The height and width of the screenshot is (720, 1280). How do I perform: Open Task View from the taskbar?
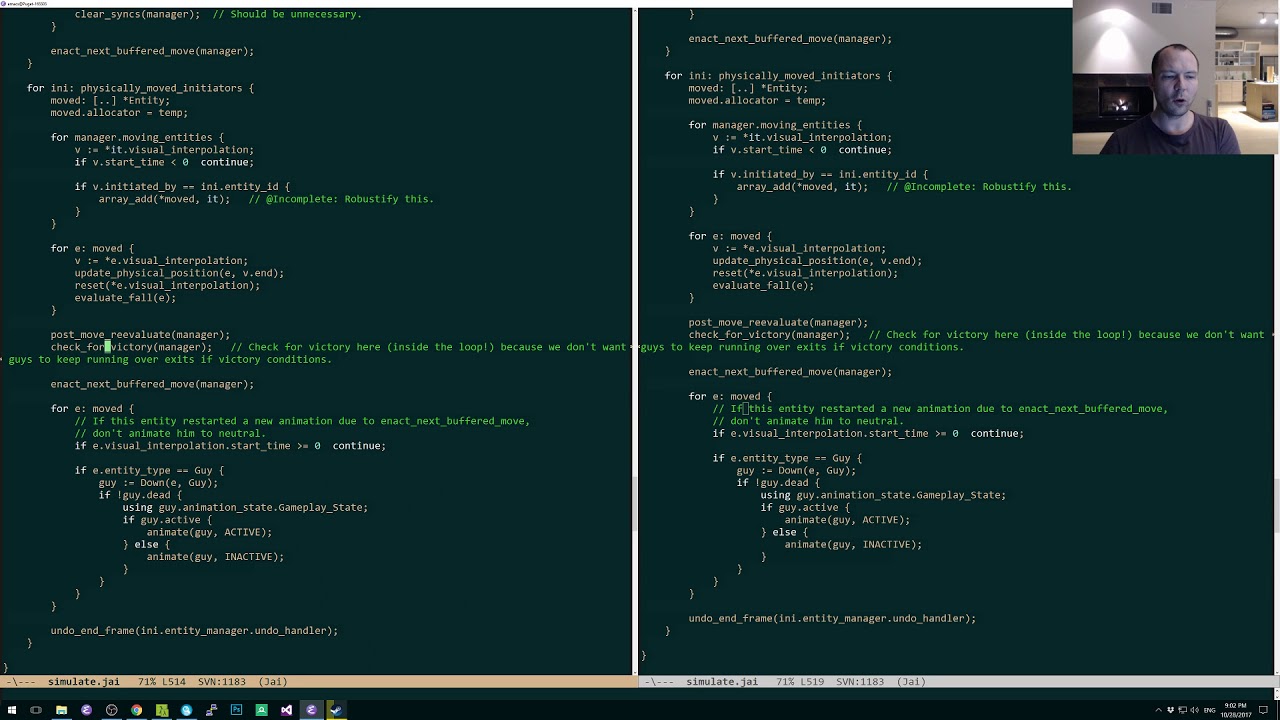36,710
